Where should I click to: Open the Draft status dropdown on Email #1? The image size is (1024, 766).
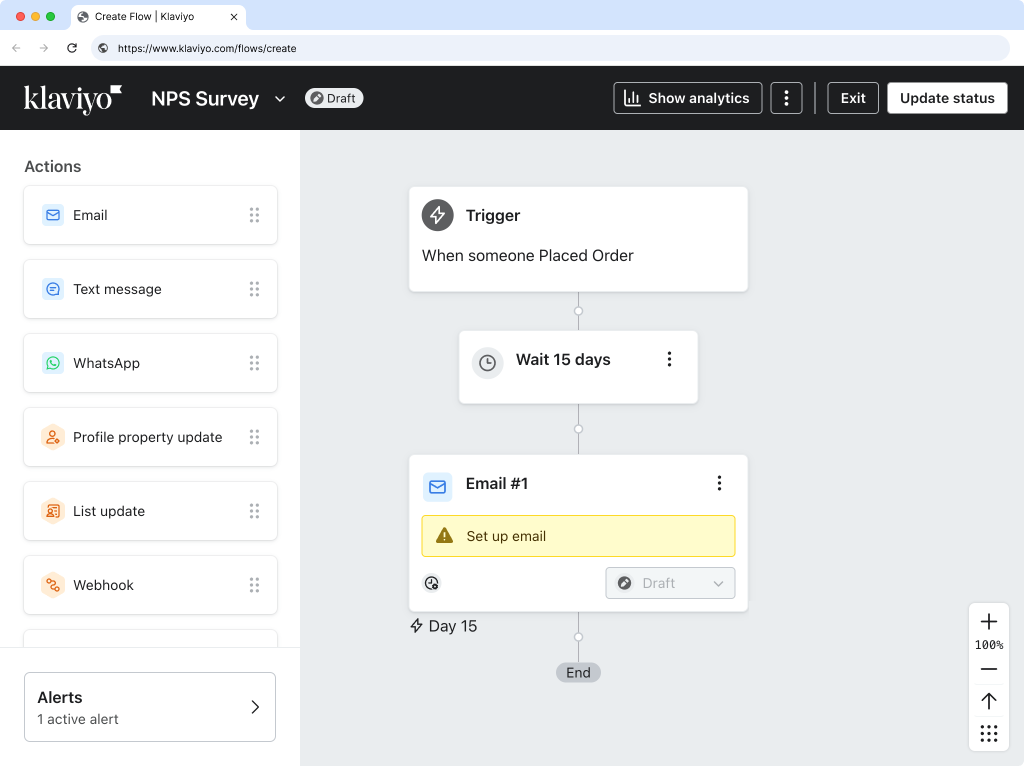tap(670, 582)
